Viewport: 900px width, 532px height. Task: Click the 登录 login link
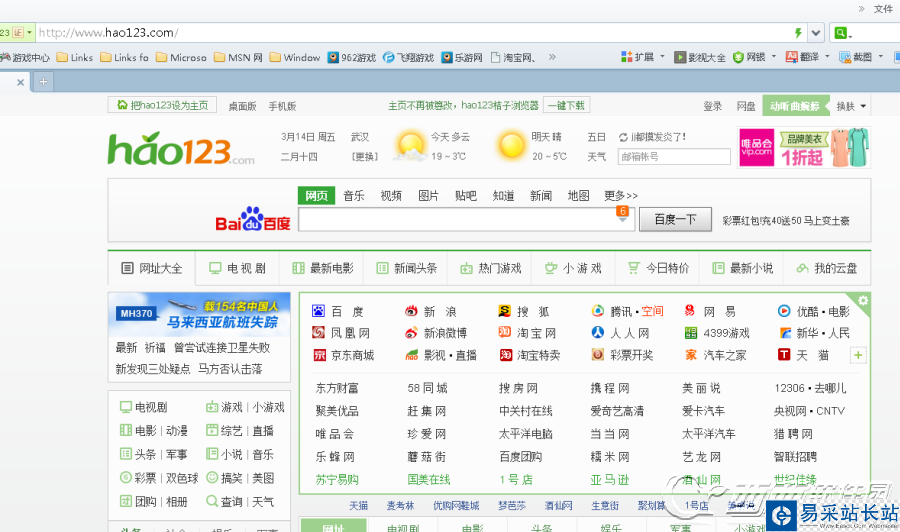tap(712, 106)
